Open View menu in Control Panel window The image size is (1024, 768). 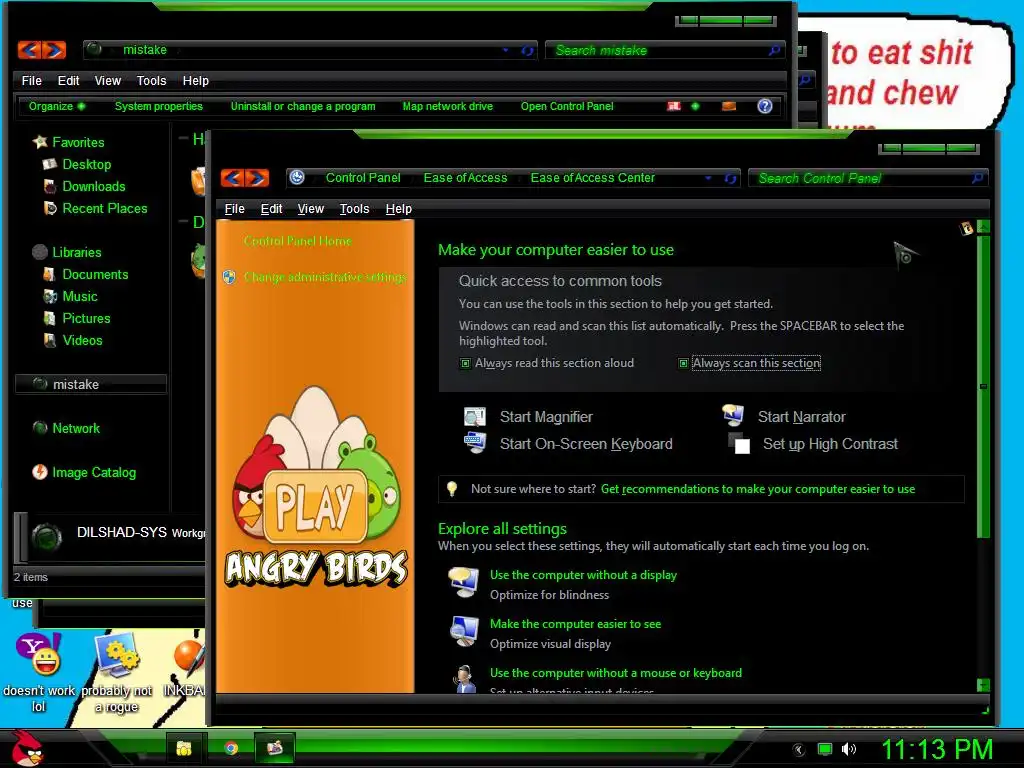[310, 208]
